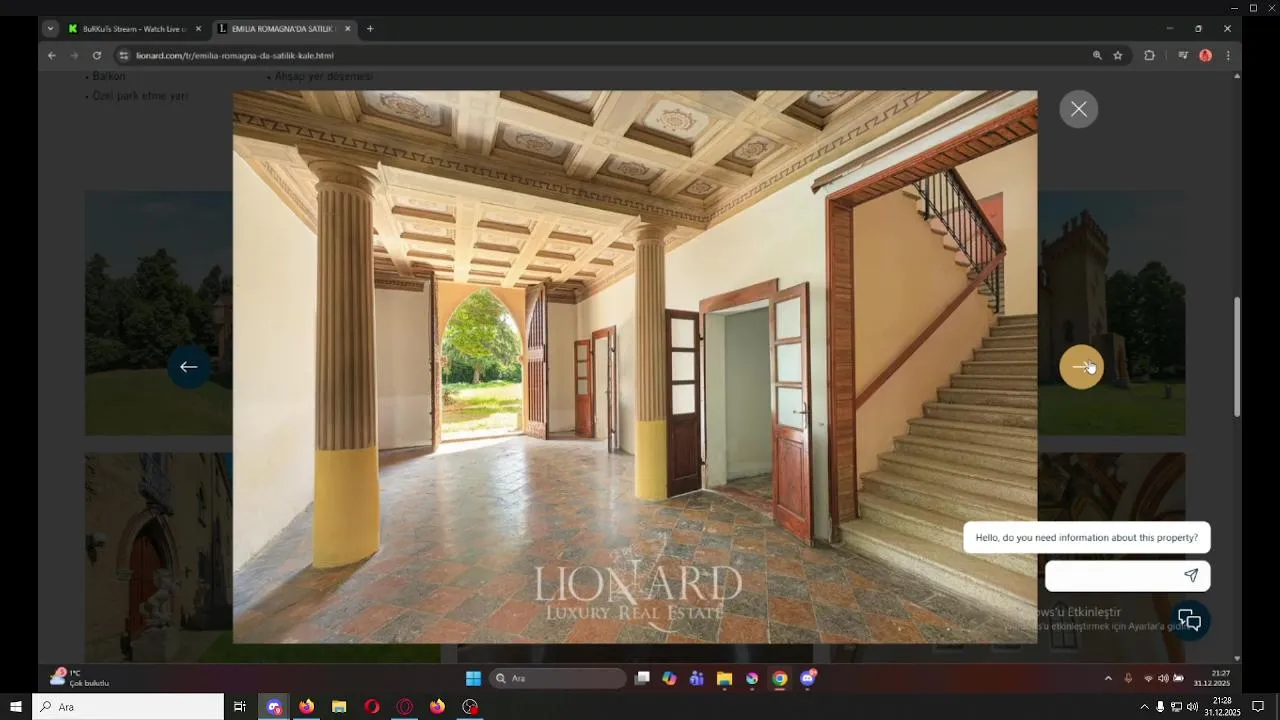Screen dimensions: 1280x720
Task: Open Opera GX on the outer taskbar
Action: click(405, 707)
